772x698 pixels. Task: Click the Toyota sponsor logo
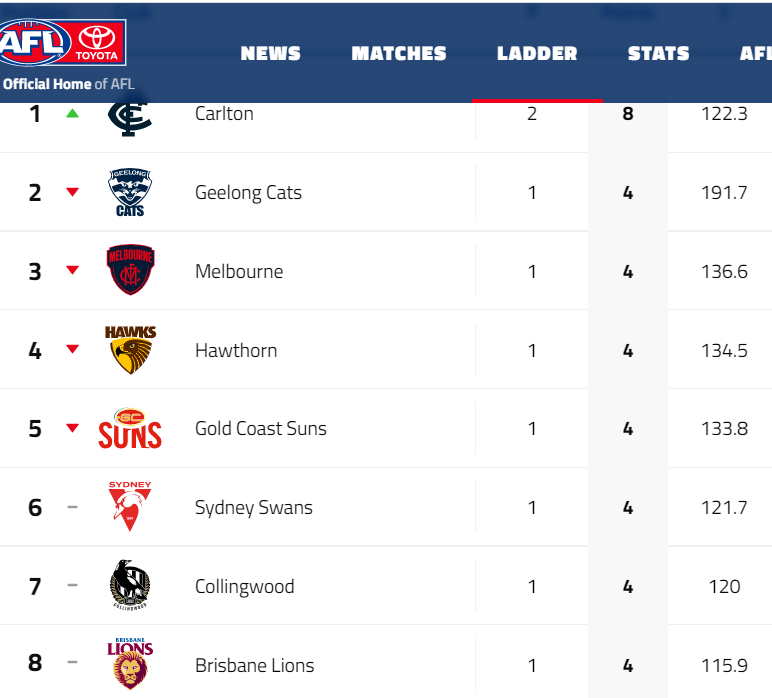(98, 43)
